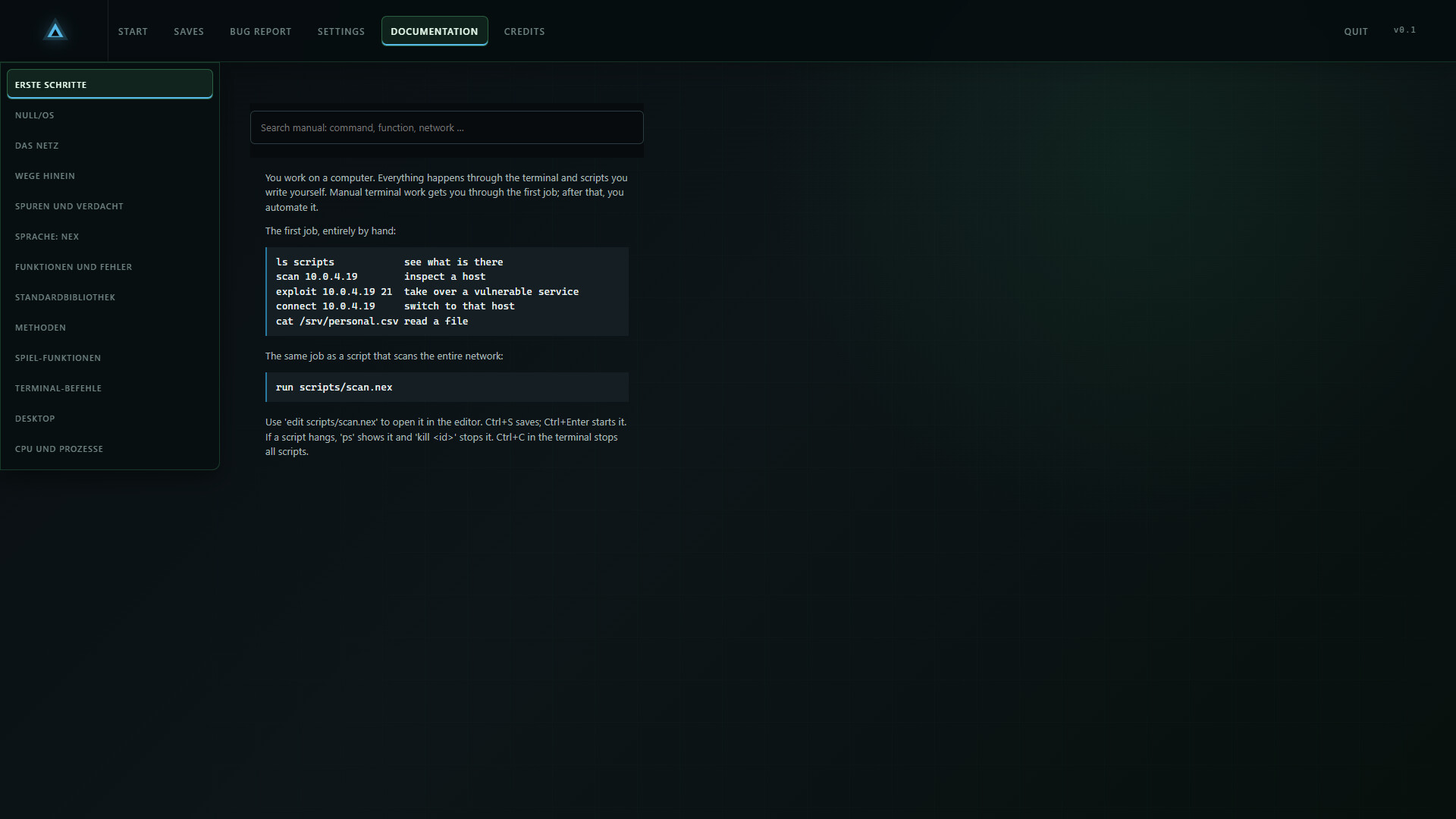Open the Standardbibliothek chapter
The image size is (1456, 819).
110,297
